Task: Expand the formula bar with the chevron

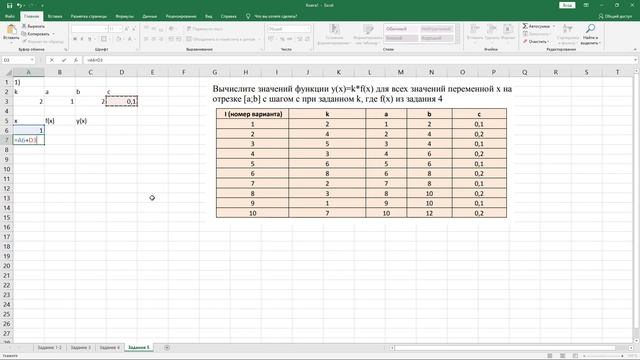Action: [636, 60]
